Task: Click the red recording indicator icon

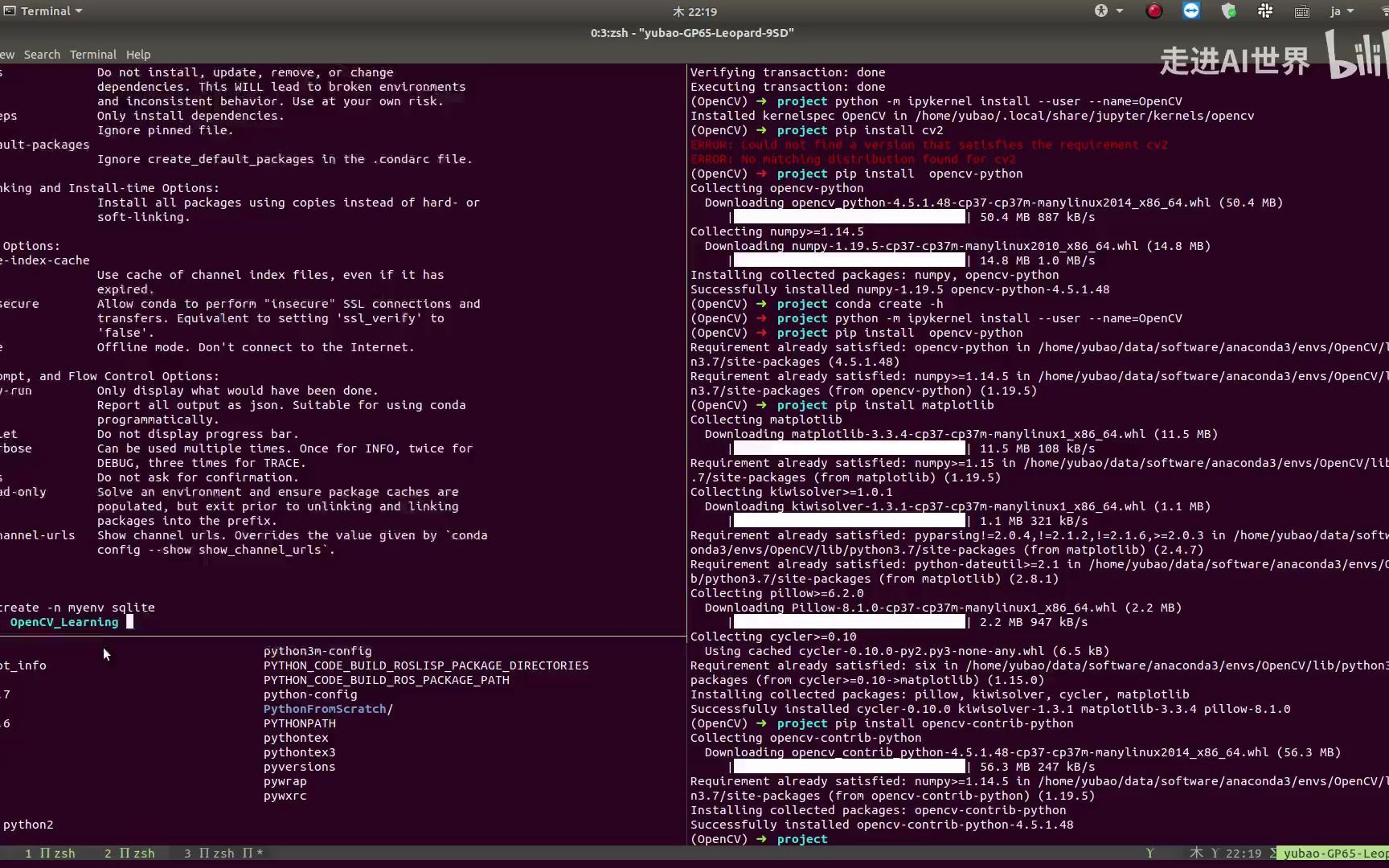Action: 1154,11
